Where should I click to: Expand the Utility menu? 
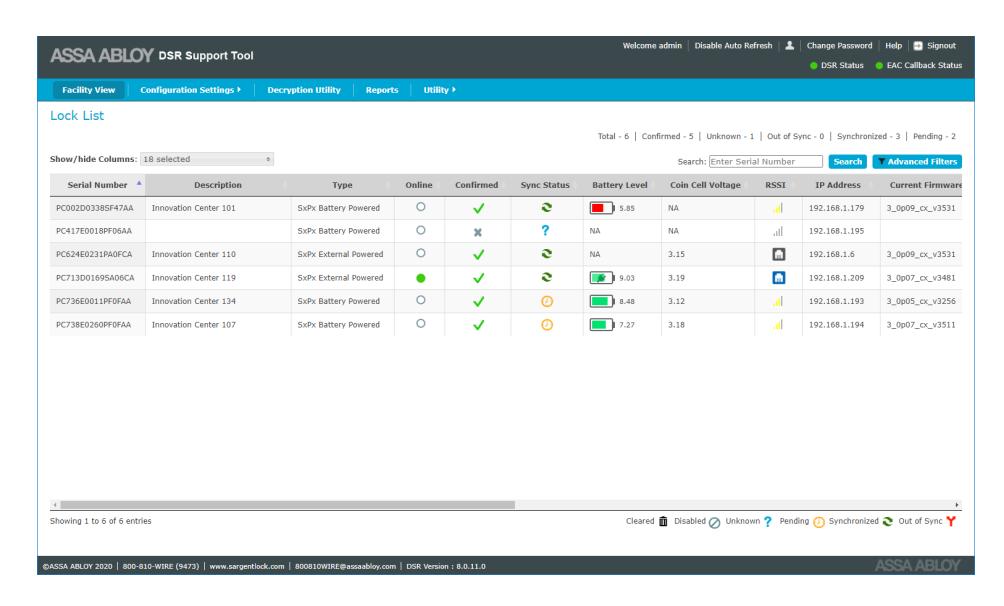(x=439, y=90)
